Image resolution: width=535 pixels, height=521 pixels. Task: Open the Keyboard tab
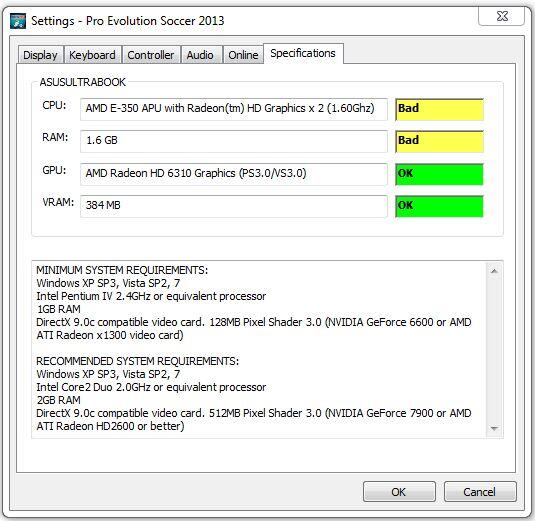point(92,55)
